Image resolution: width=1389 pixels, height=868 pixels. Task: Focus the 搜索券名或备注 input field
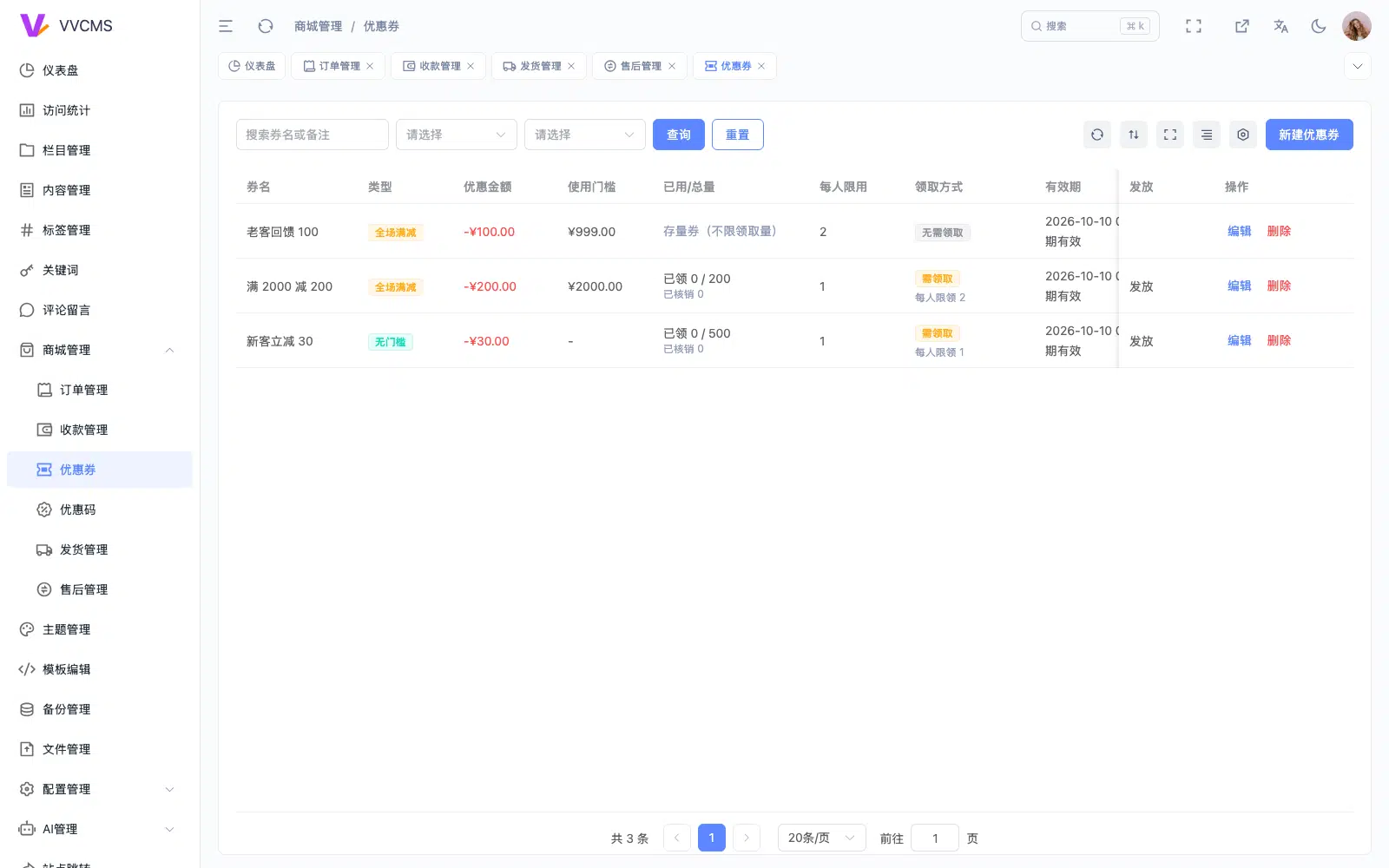point(313,135)
